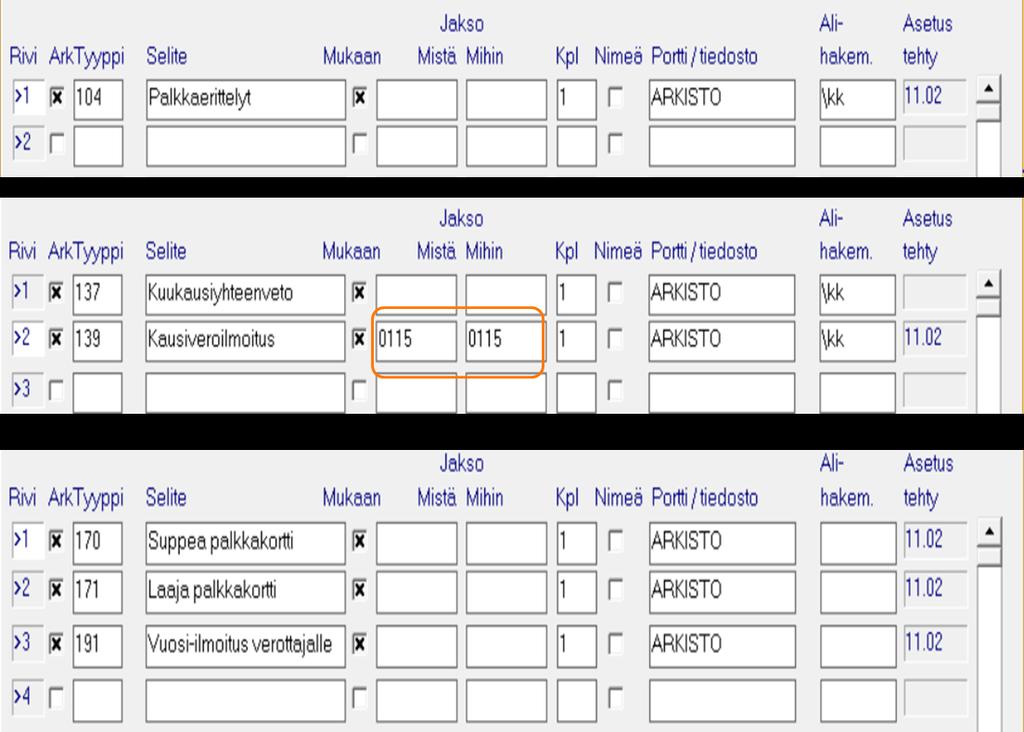Click Mistä field containing 0115
Image resolution: width=1024 pixels, height=732 pixels.
[x=416, y=340]
